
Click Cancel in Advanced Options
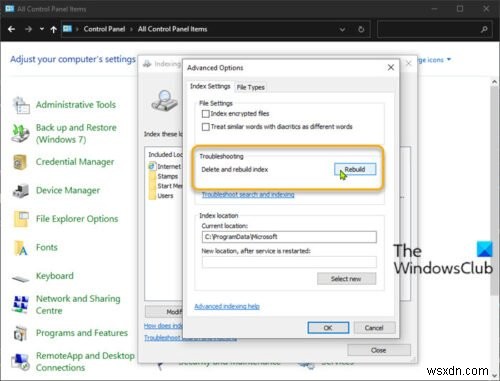point(374,328)
